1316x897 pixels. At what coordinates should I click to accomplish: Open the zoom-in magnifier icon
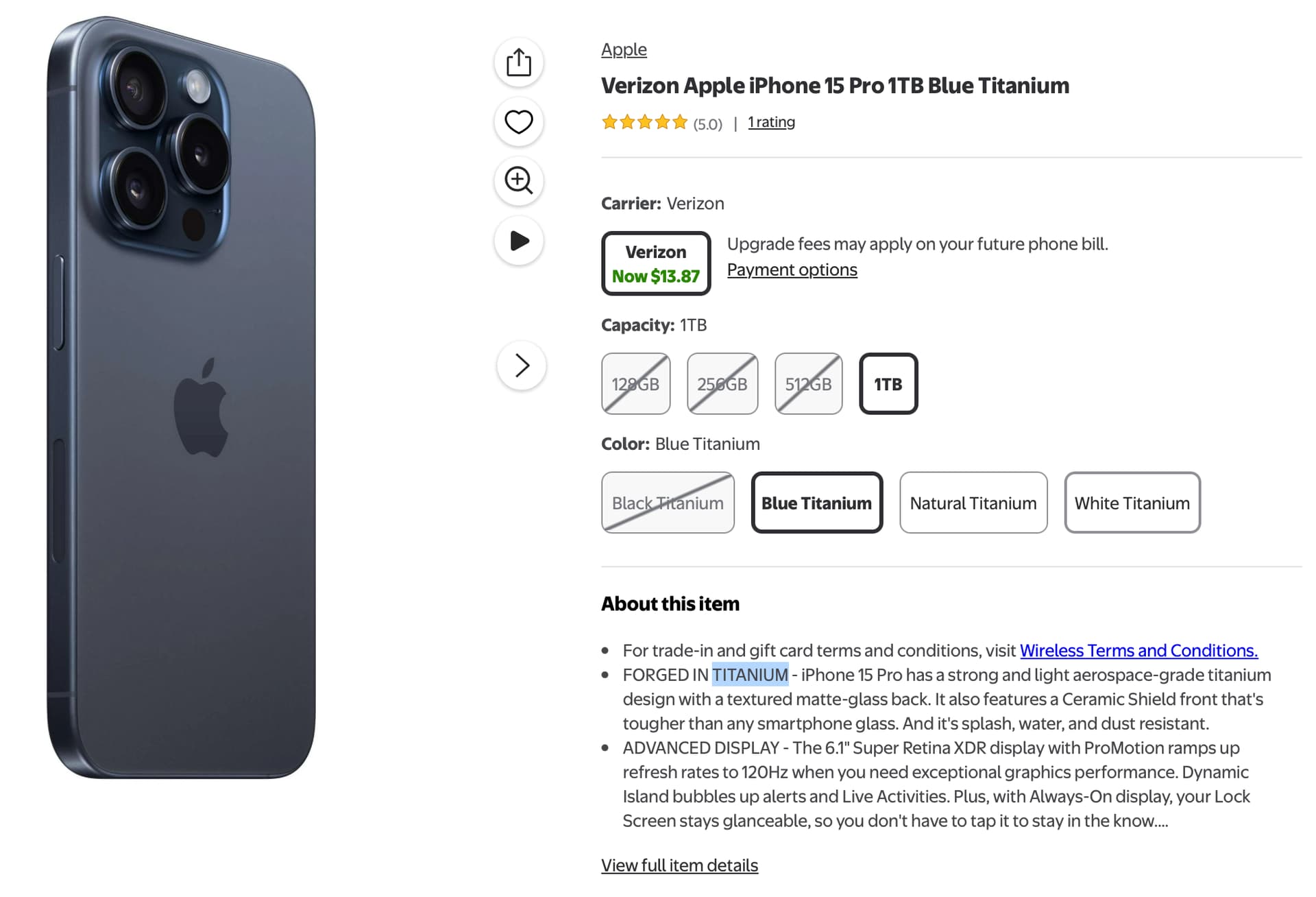click(x=519, y=181)
